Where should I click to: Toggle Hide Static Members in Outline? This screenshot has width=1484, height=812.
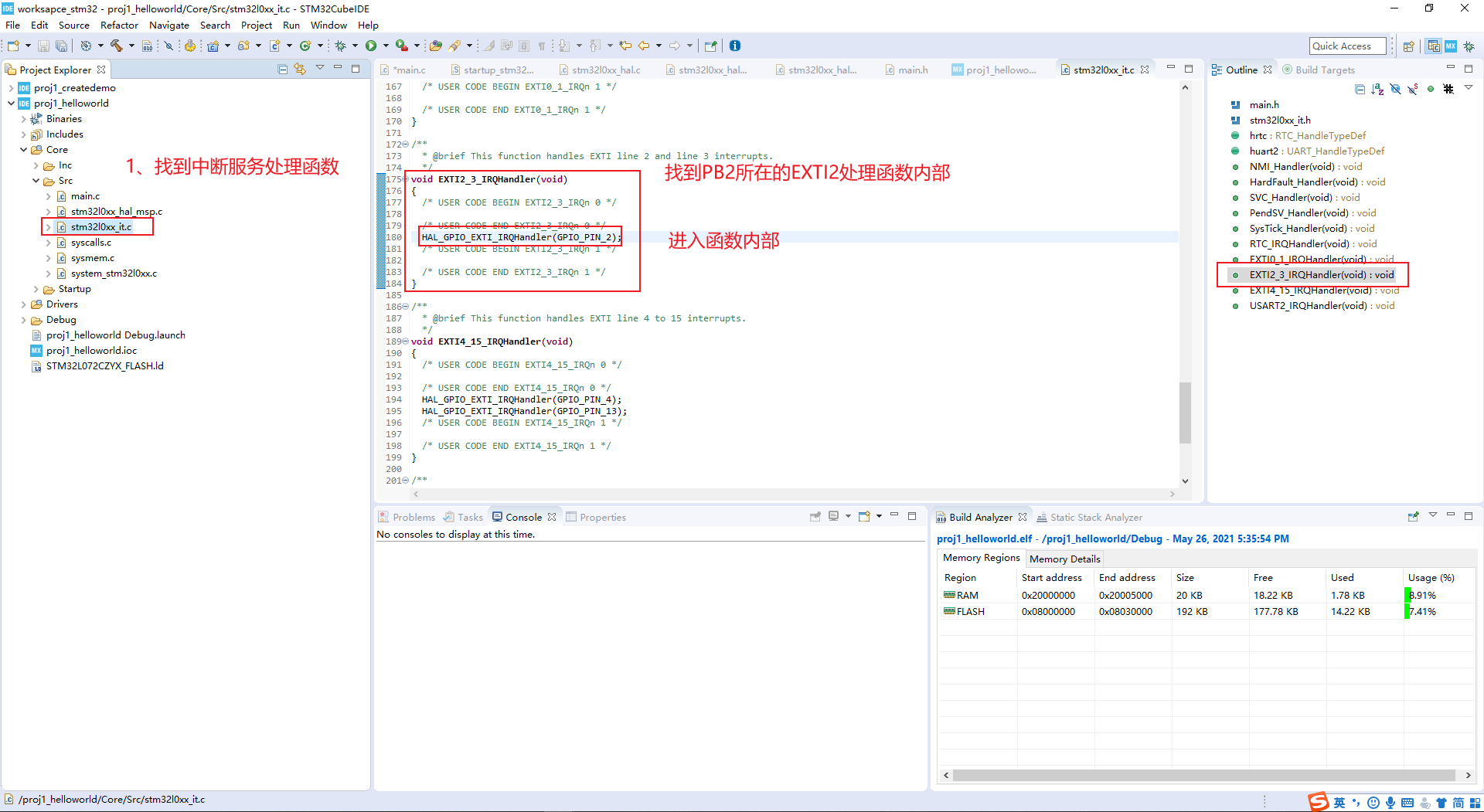1413,90
